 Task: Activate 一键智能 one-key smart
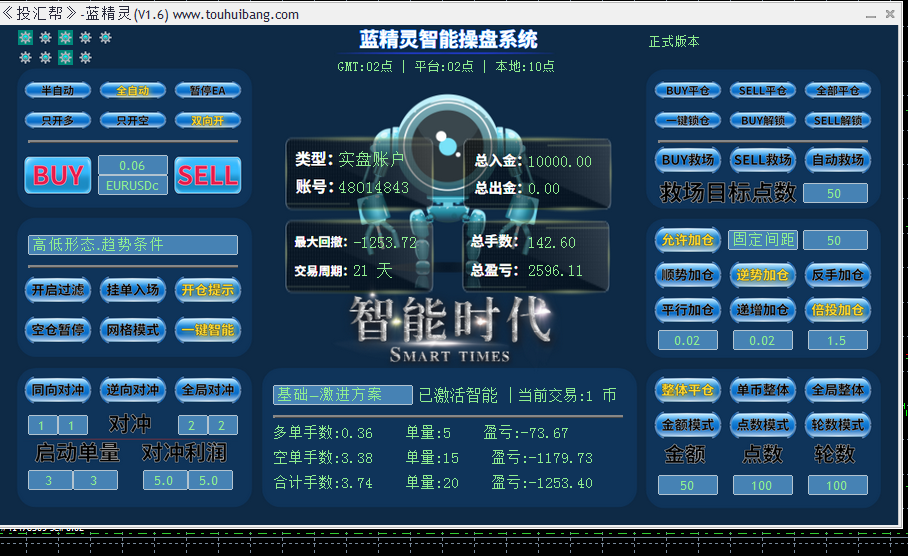pos(207,330)
